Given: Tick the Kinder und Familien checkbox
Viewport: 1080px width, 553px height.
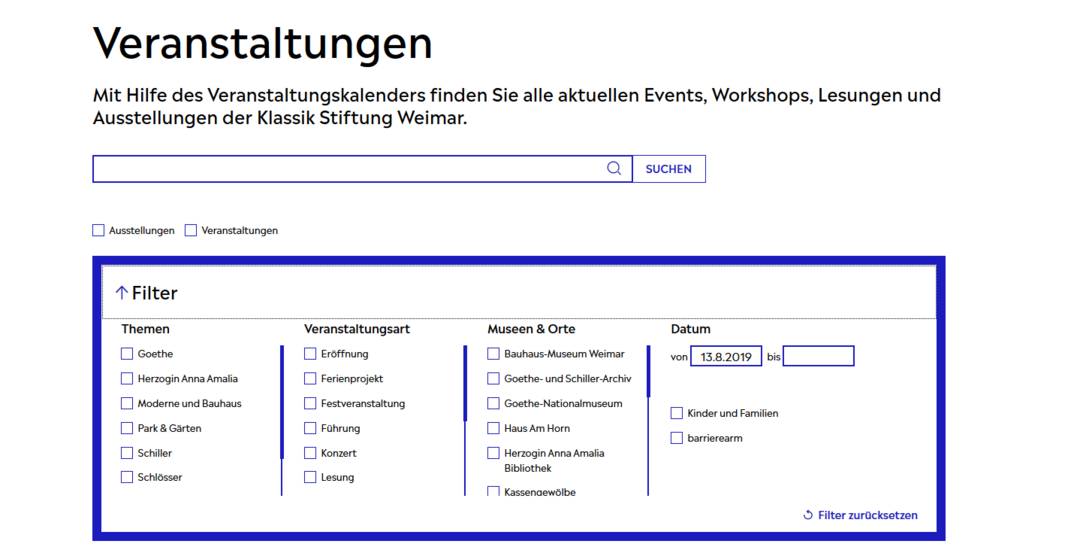Looking at the screenshot, I should pyautogui.click(x=677, y=413).
